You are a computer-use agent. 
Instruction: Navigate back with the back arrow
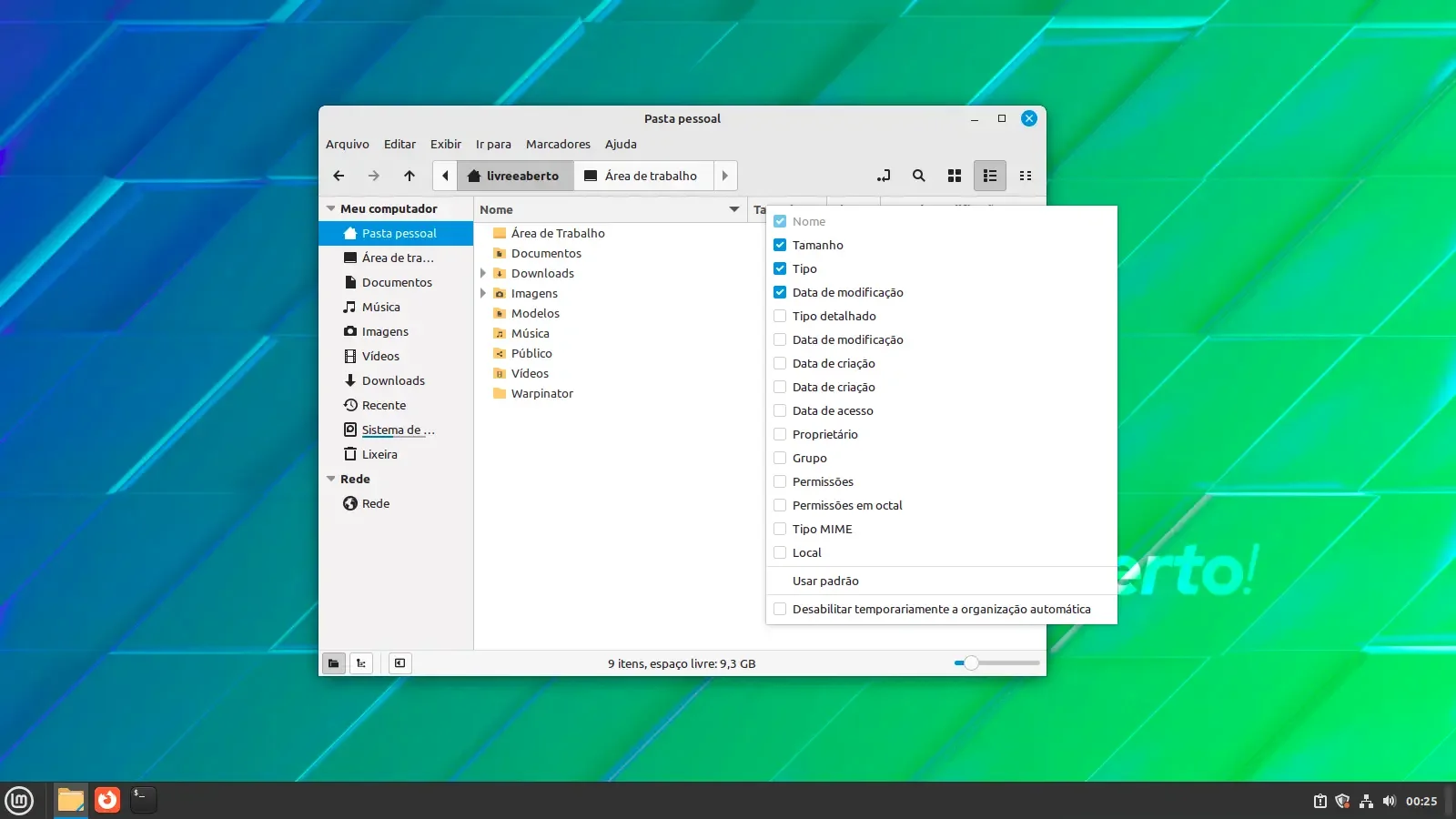pos(339,176)
